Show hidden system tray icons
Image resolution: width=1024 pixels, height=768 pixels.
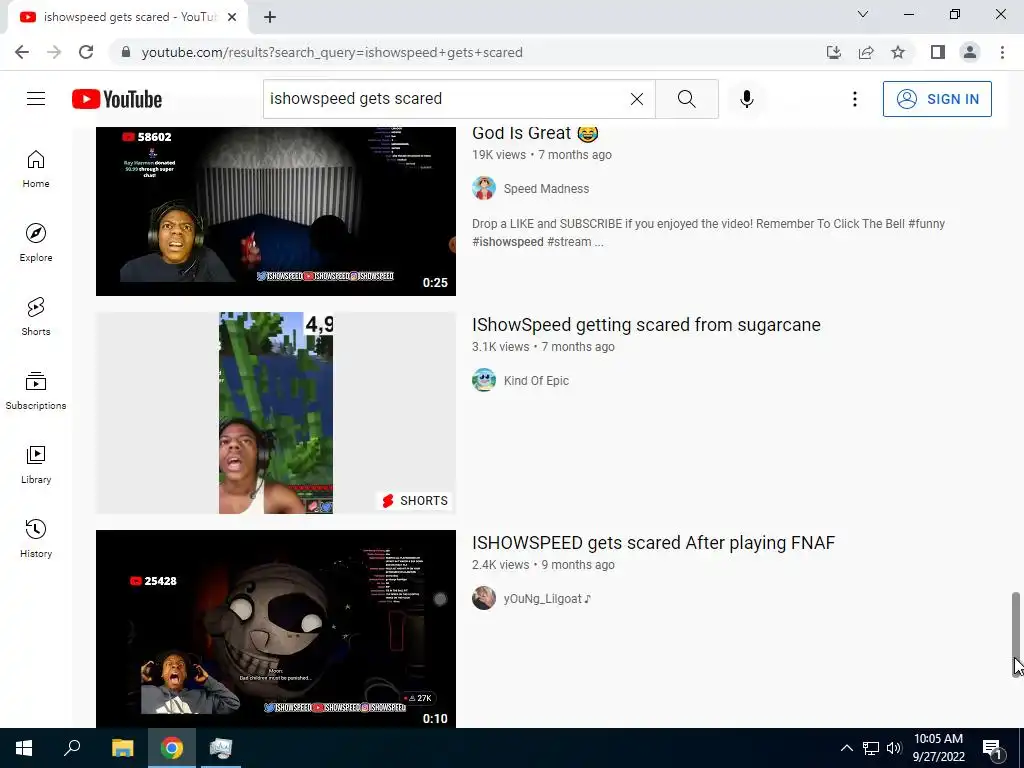pyautogui.click(x=846, y=748)
